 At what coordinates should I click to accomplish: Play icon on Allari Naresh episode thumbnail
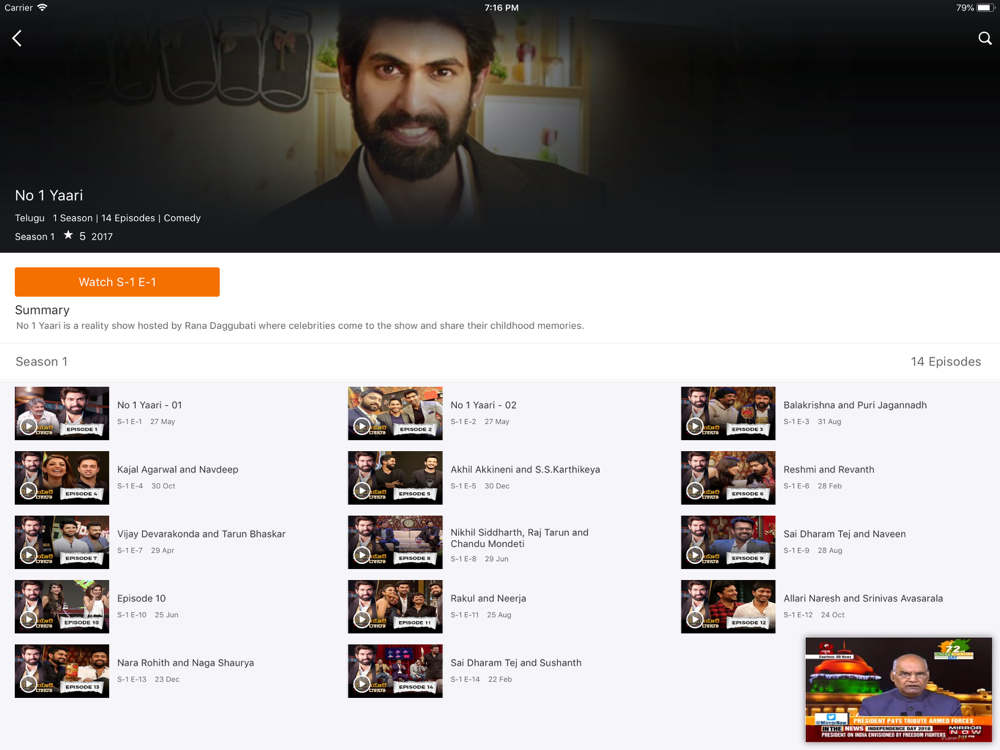click(695, 619)
